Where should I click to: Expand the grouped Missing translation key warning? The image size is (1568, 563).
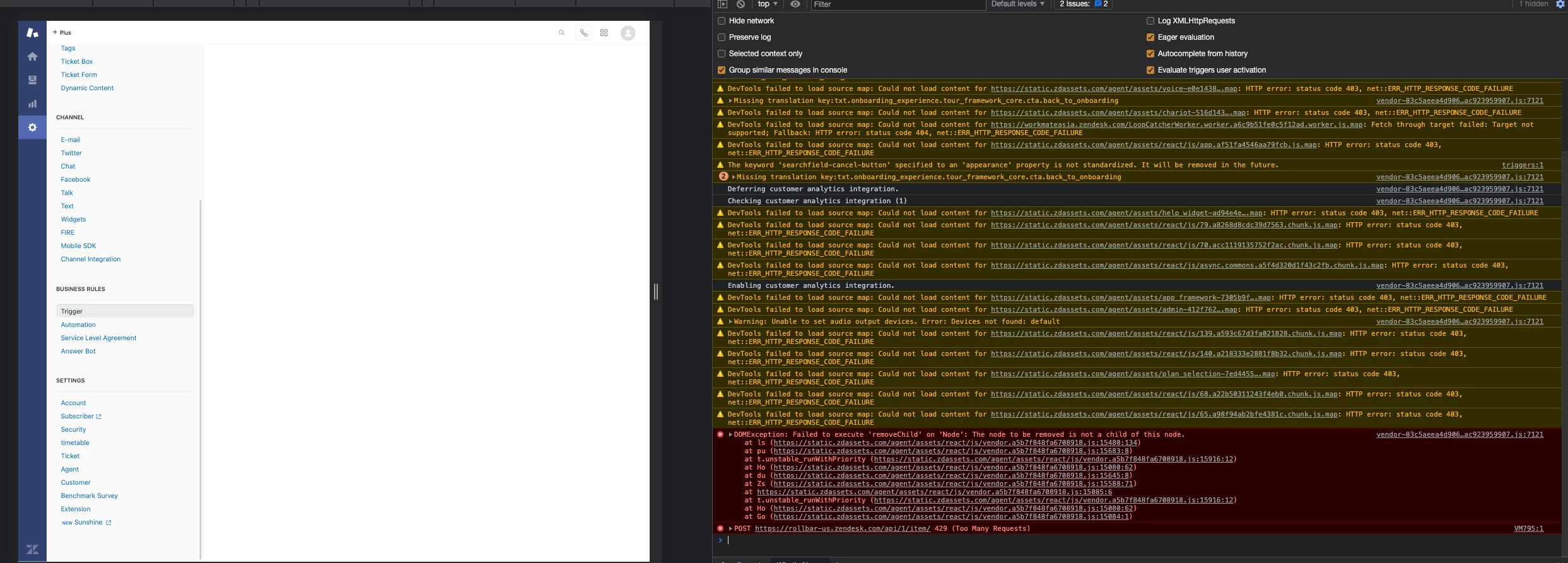coord(734,177)
